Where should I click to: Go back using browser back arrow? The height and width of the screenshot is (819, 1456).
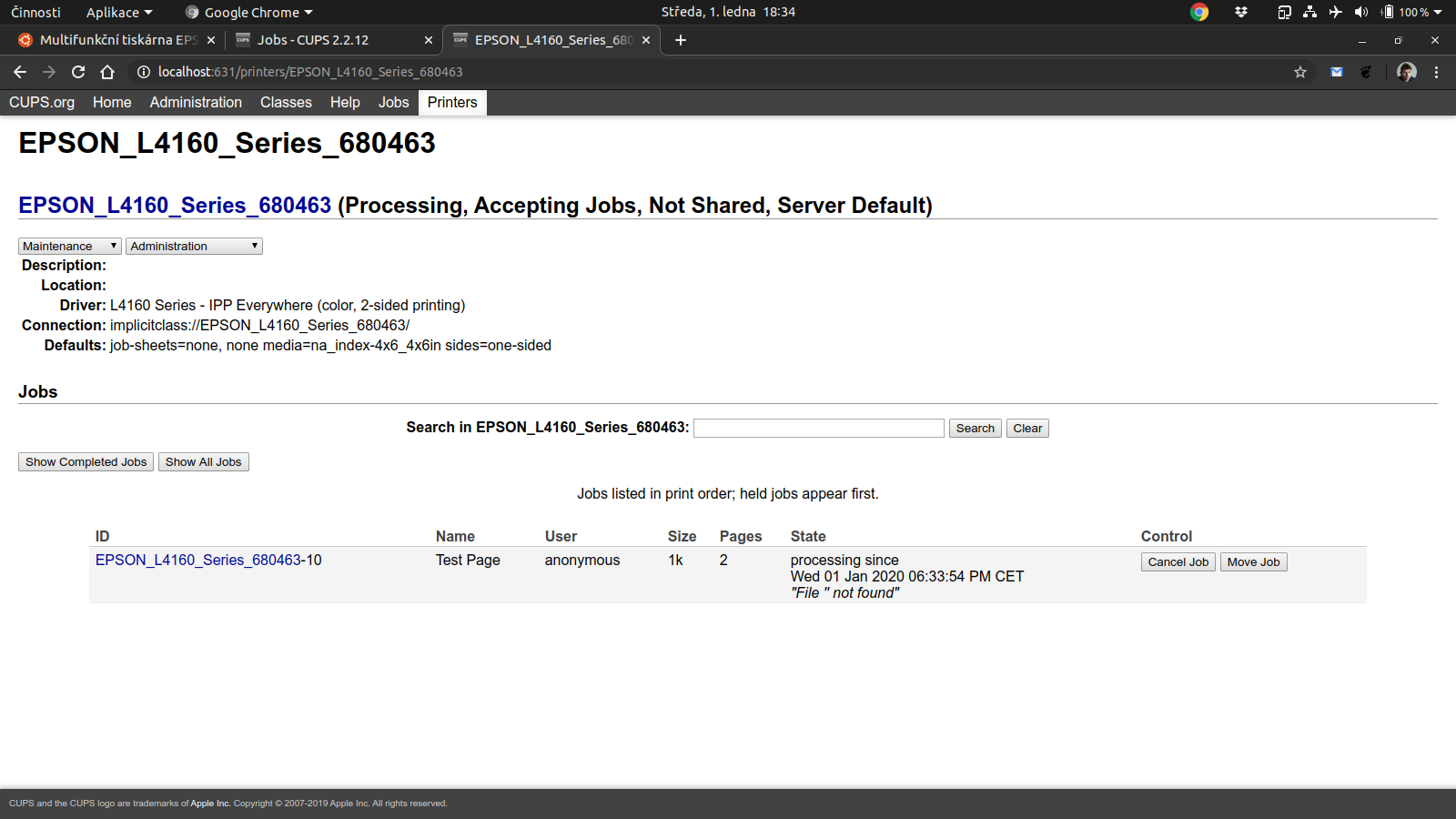point(20,72)
